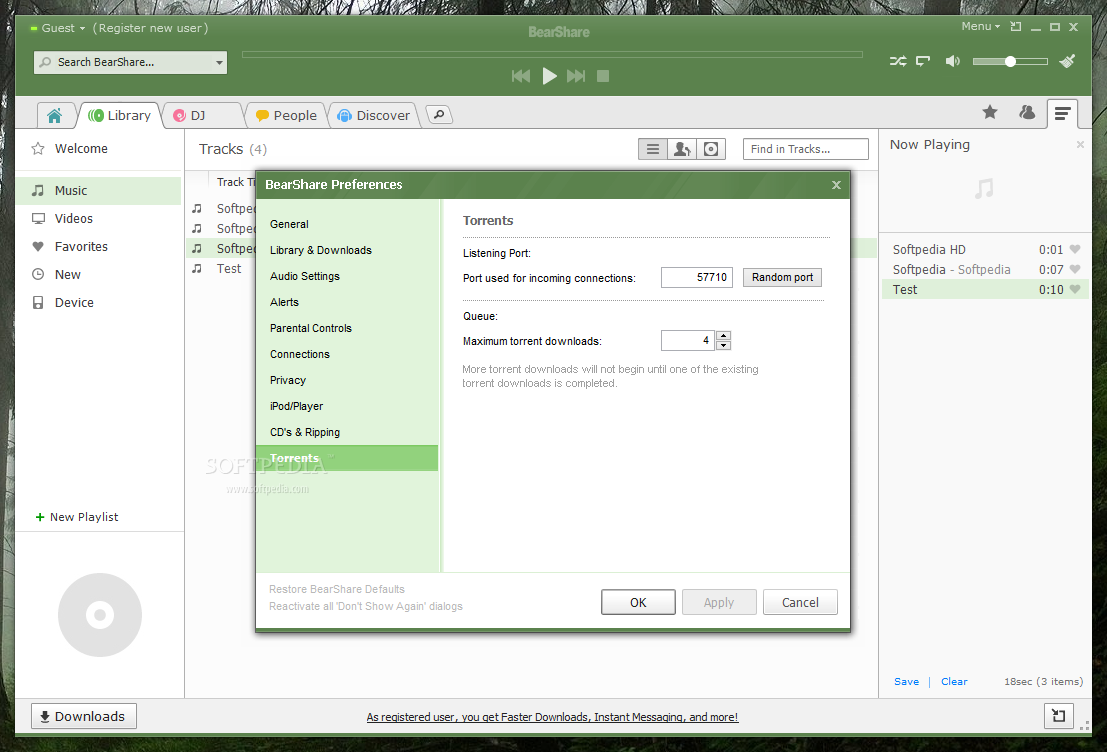The height and width of the screenshot is (752, 1107).
Task: Toggle the Now Playing list panel icon
Action: pos(1063,113)
